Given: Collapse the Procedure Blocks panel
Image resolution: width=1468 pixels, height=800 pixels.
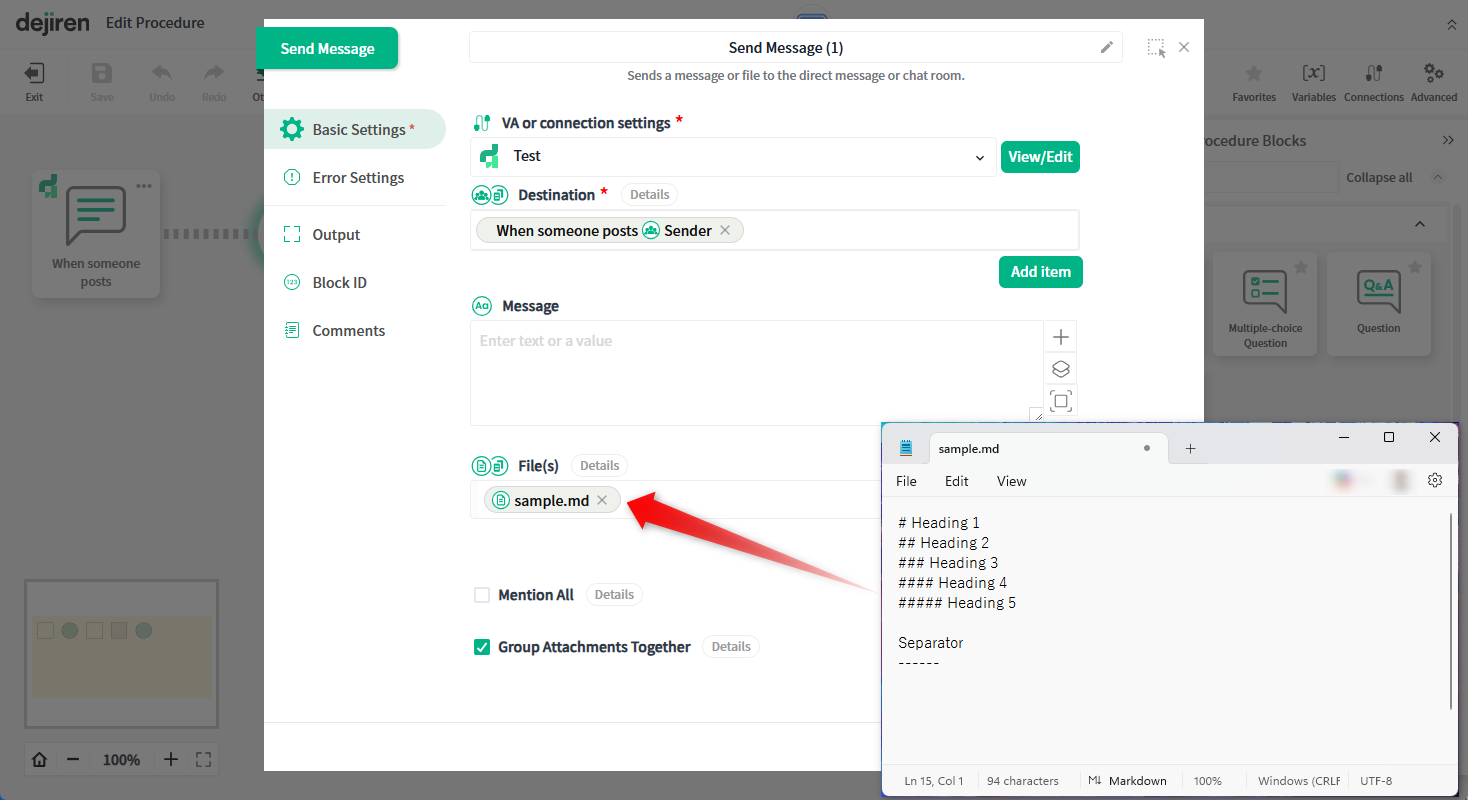Looking at the screenshot, I should [1447, 140].
